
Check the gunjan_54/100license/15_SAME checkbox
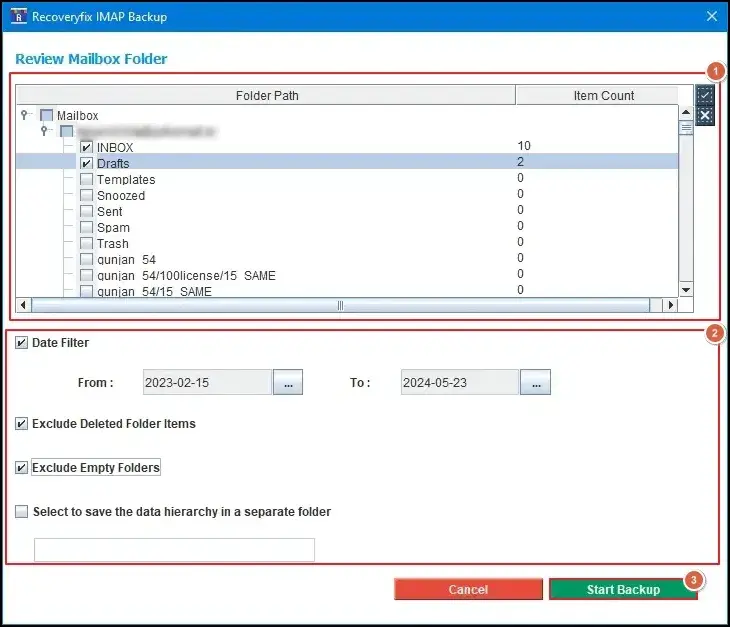tap(86, 276)
